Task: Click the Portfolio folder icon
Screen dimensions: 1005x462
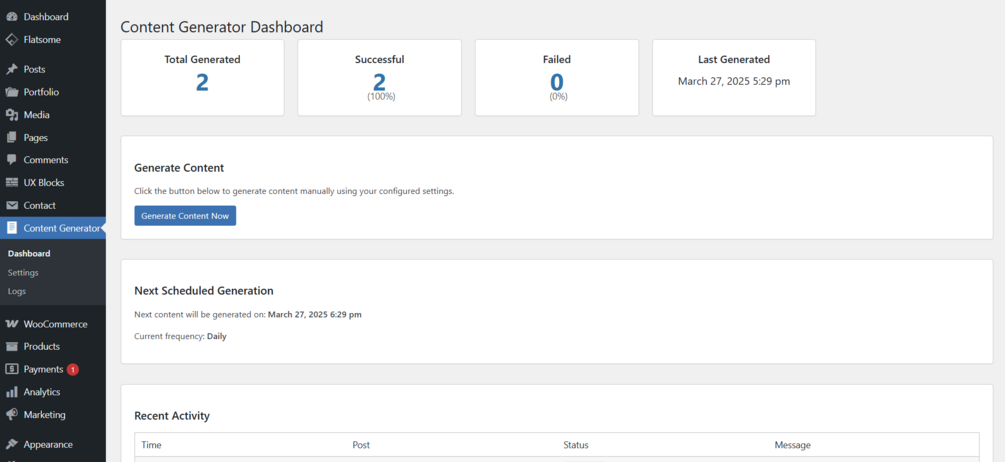Action: (x=12, y=92)
